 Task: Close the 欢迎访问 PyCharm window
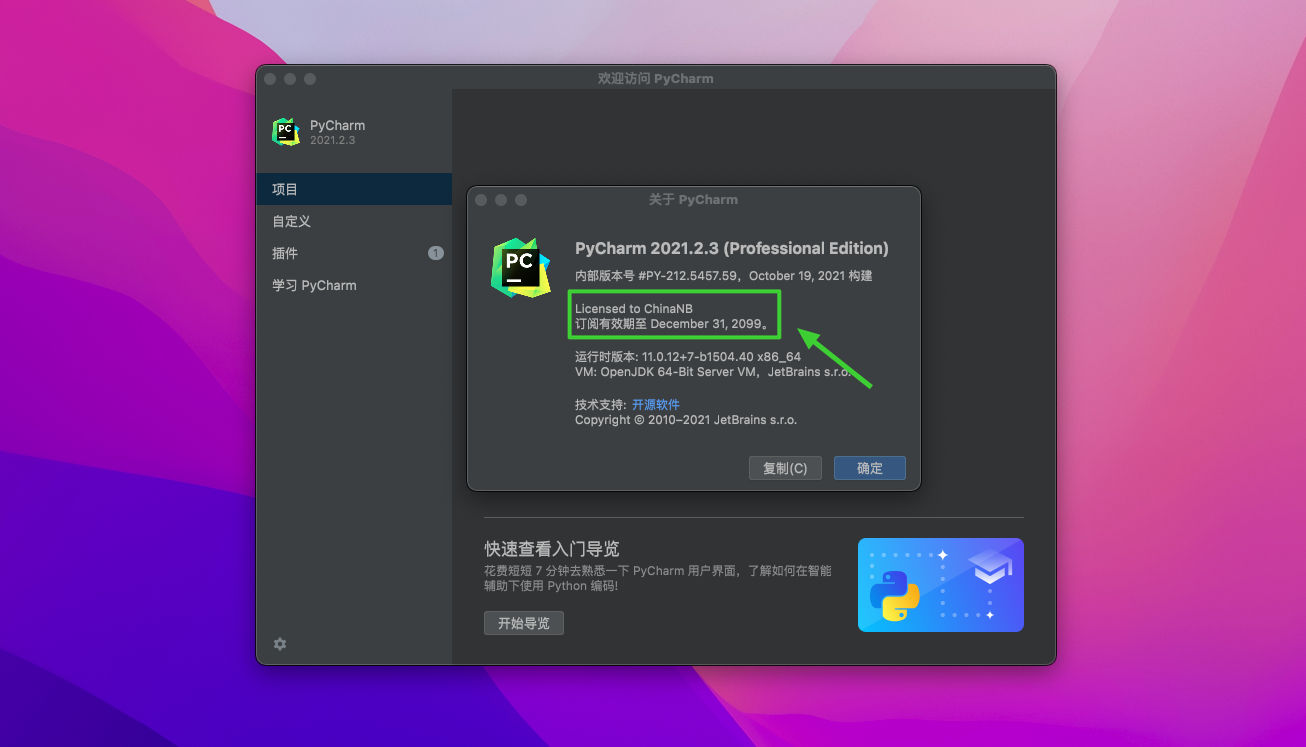coord(270,79)
